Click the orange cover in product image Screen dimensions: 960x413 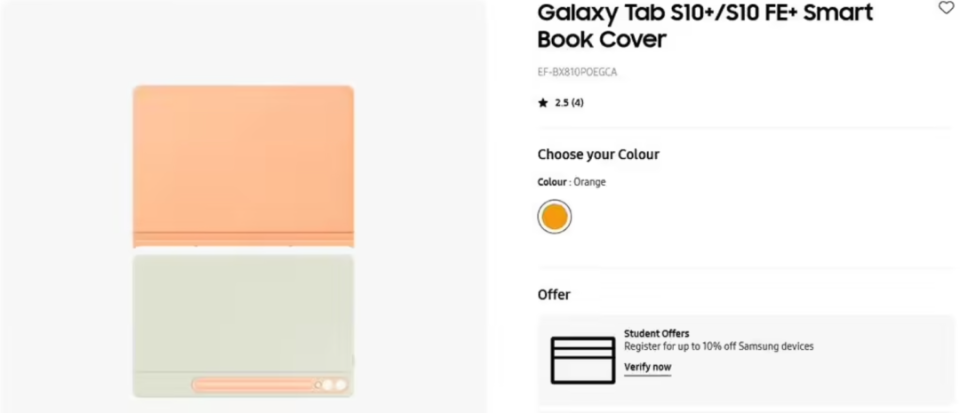tap(243, 160)
